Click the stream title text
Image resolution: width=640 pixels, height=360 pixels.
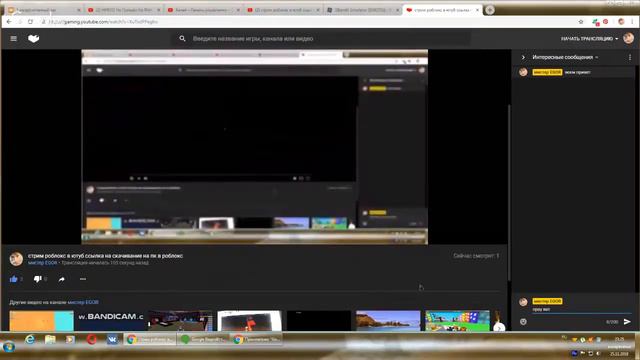tap(105, 256)
